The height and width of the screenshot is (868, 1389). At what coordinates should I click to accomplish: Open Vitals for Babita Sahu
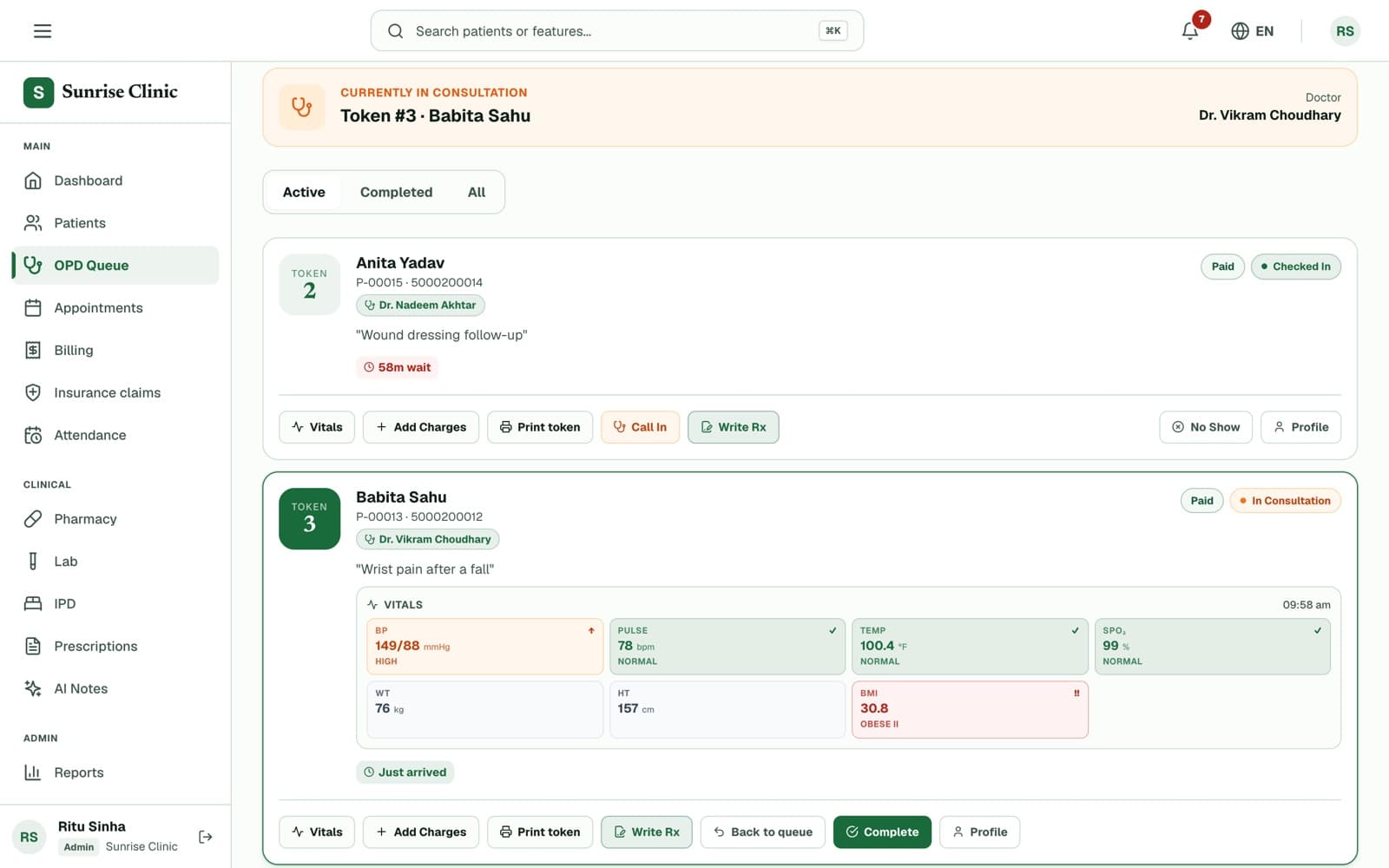(x=317, y=832)
